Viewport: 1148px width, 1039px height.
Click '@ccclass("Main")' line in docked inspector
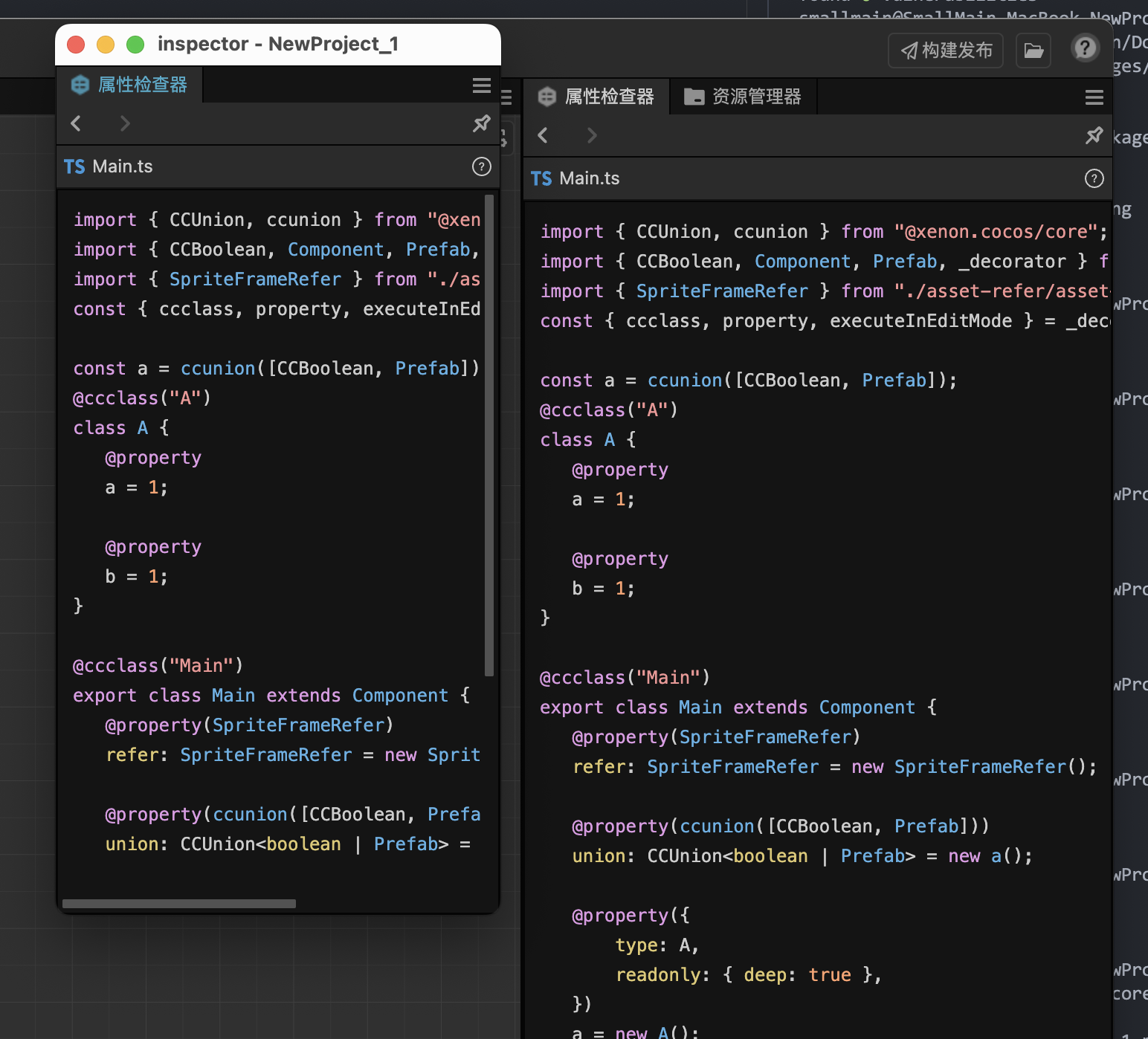625,678
